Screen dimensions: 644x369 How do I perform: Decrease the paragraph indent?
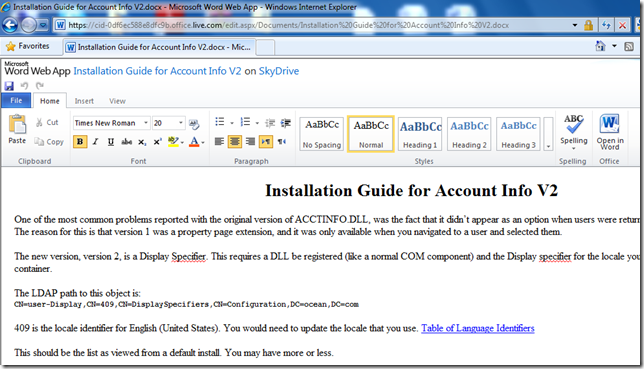pyautogui.click(x=270, y=122)
